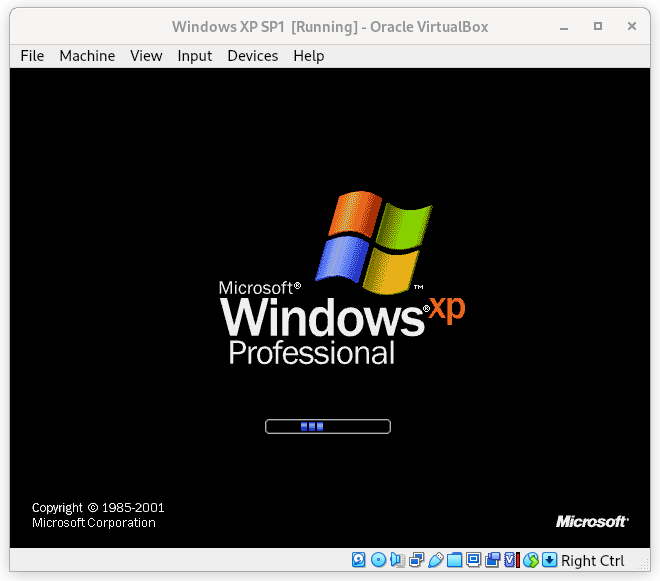Click the mouse integration green arrow icon
The height and width of the screenshot is (581, 660).
click(531, 560)
